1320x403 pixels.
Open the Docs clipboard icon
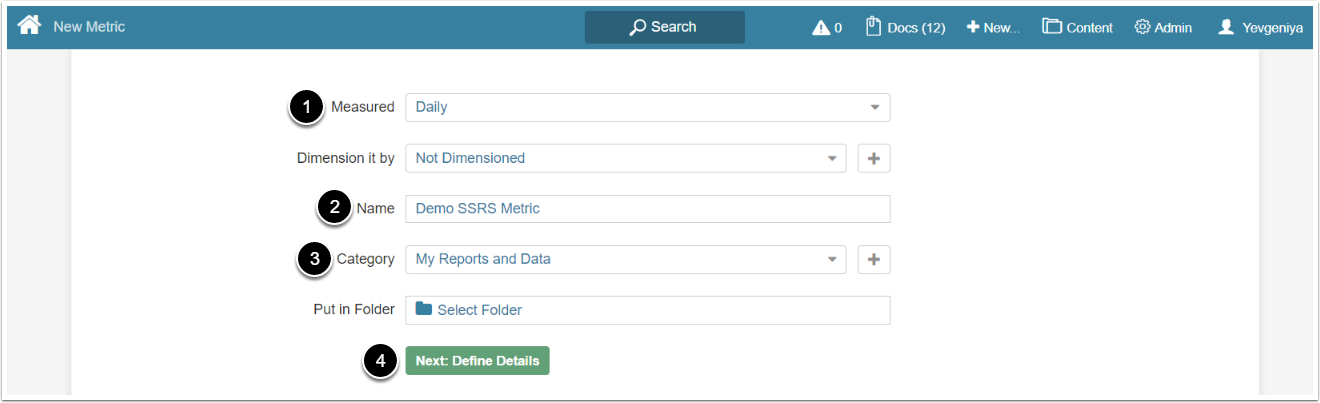pyautogui.click(x=873, y=26)
